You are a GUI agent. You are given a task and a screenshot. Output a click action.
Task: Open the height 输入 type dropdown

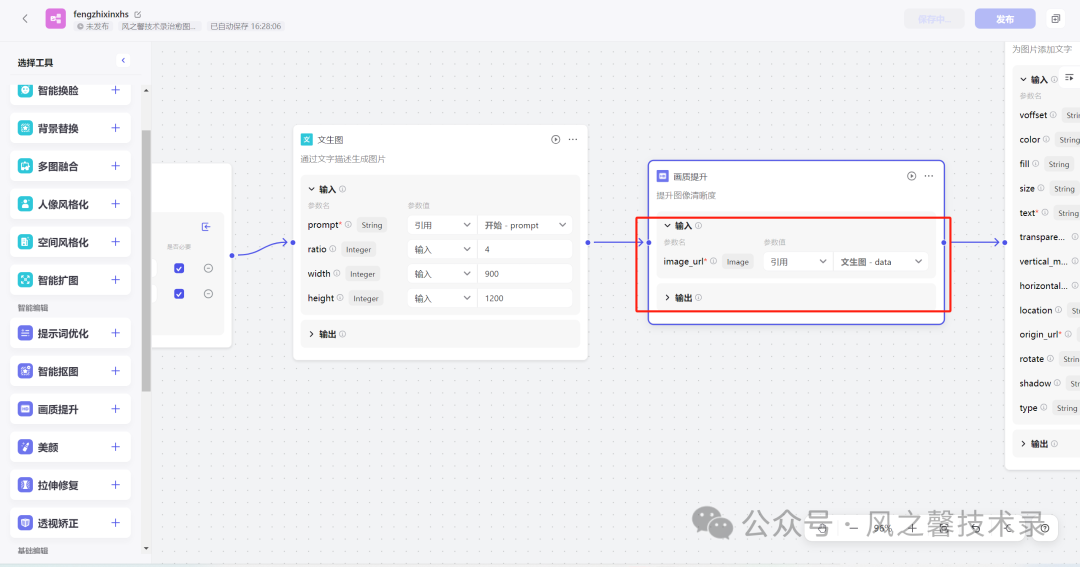pyautogui.click(x=442, y=298)
